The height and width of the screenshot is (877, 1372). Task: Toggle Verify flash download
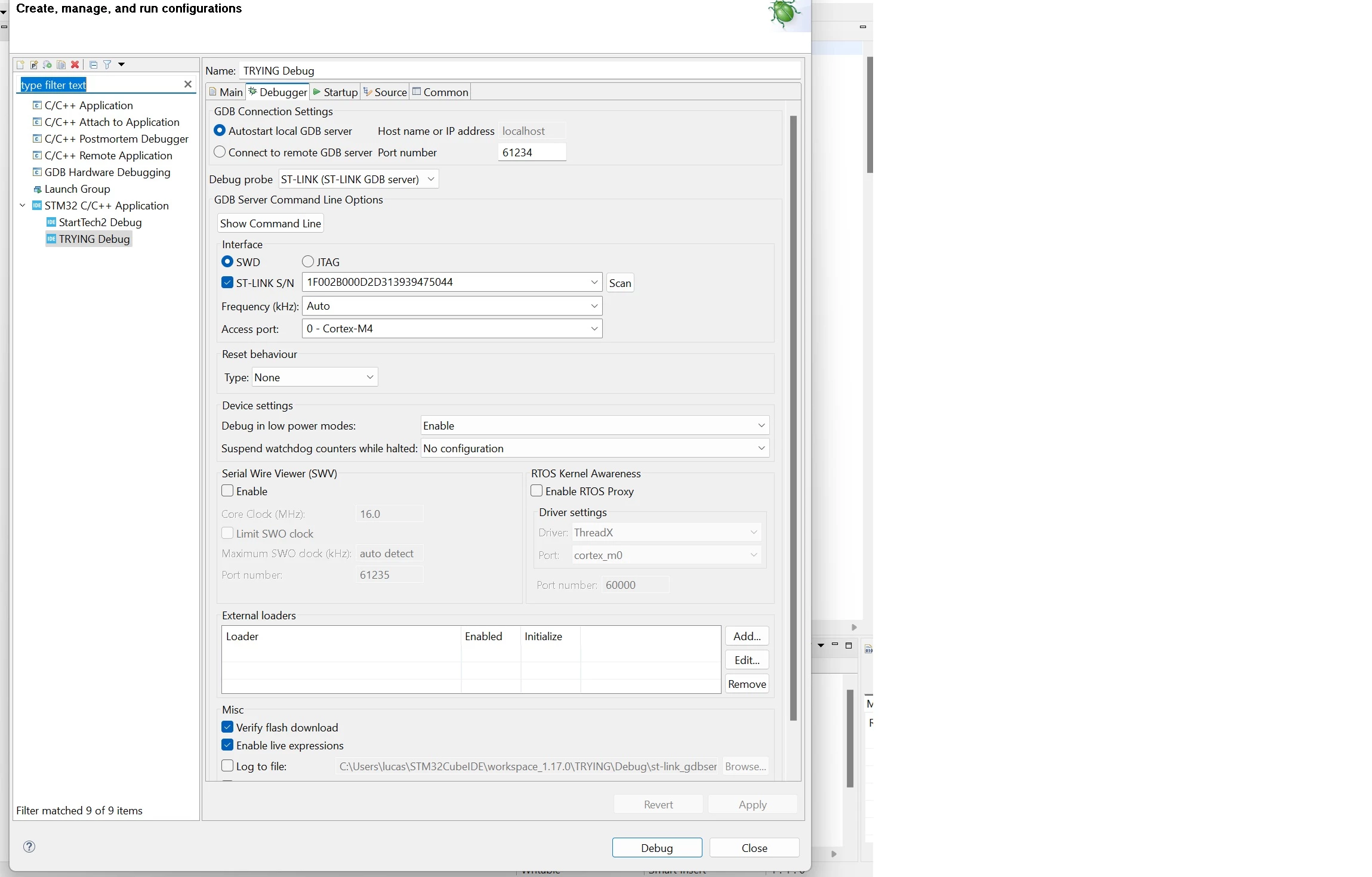[x=227, y=727]
